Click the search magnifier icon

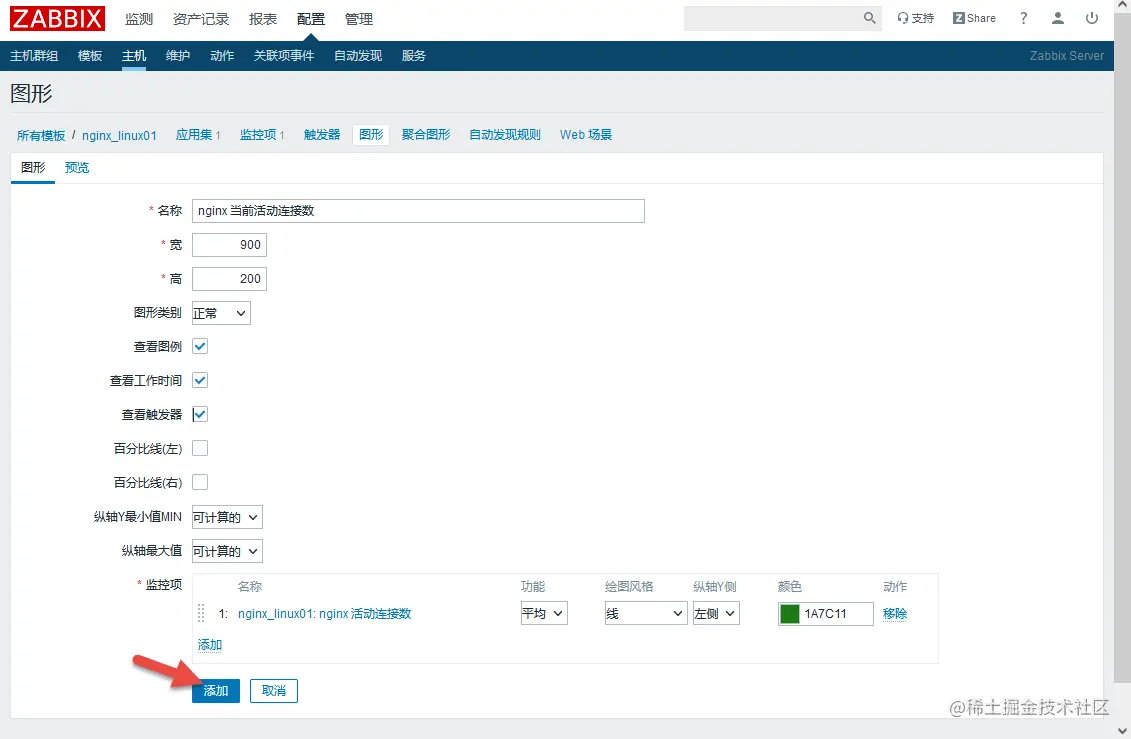tap(869, 18)
